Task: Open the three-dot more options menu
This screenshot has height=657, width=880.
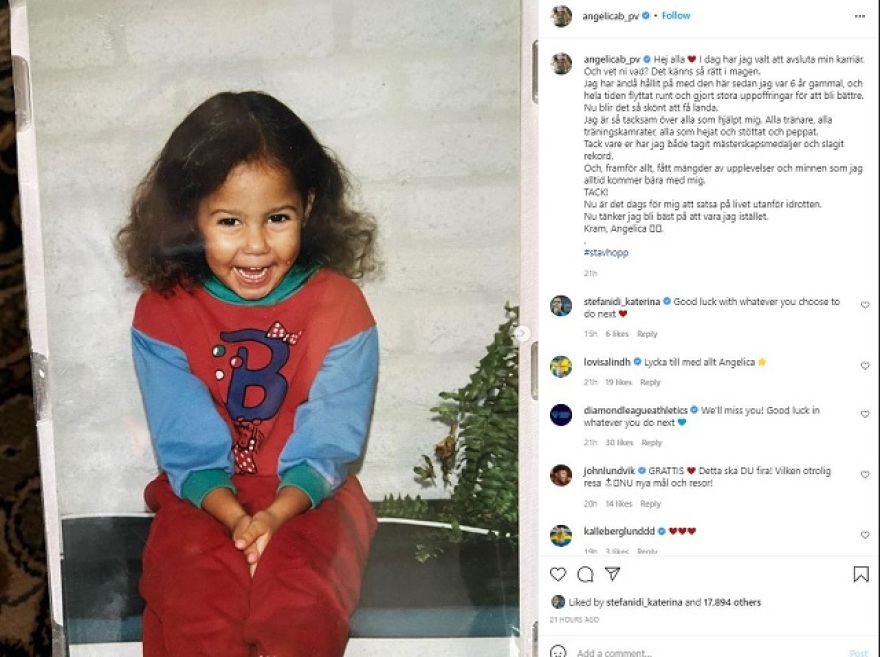Action: point(860,16)
